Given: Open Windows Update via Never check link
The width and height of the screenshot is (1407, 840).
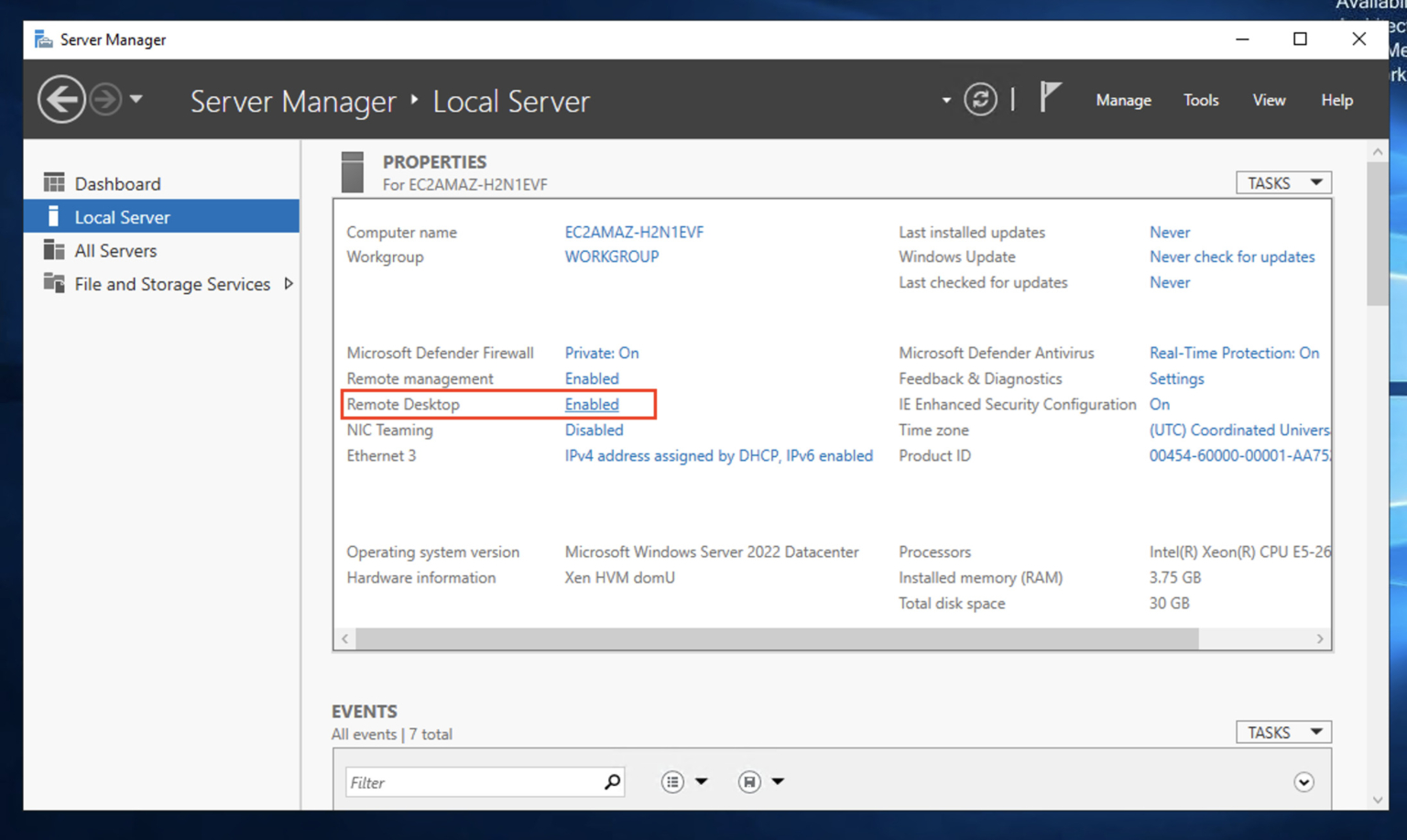Looking at the screenshot, I should [1232, 256].
